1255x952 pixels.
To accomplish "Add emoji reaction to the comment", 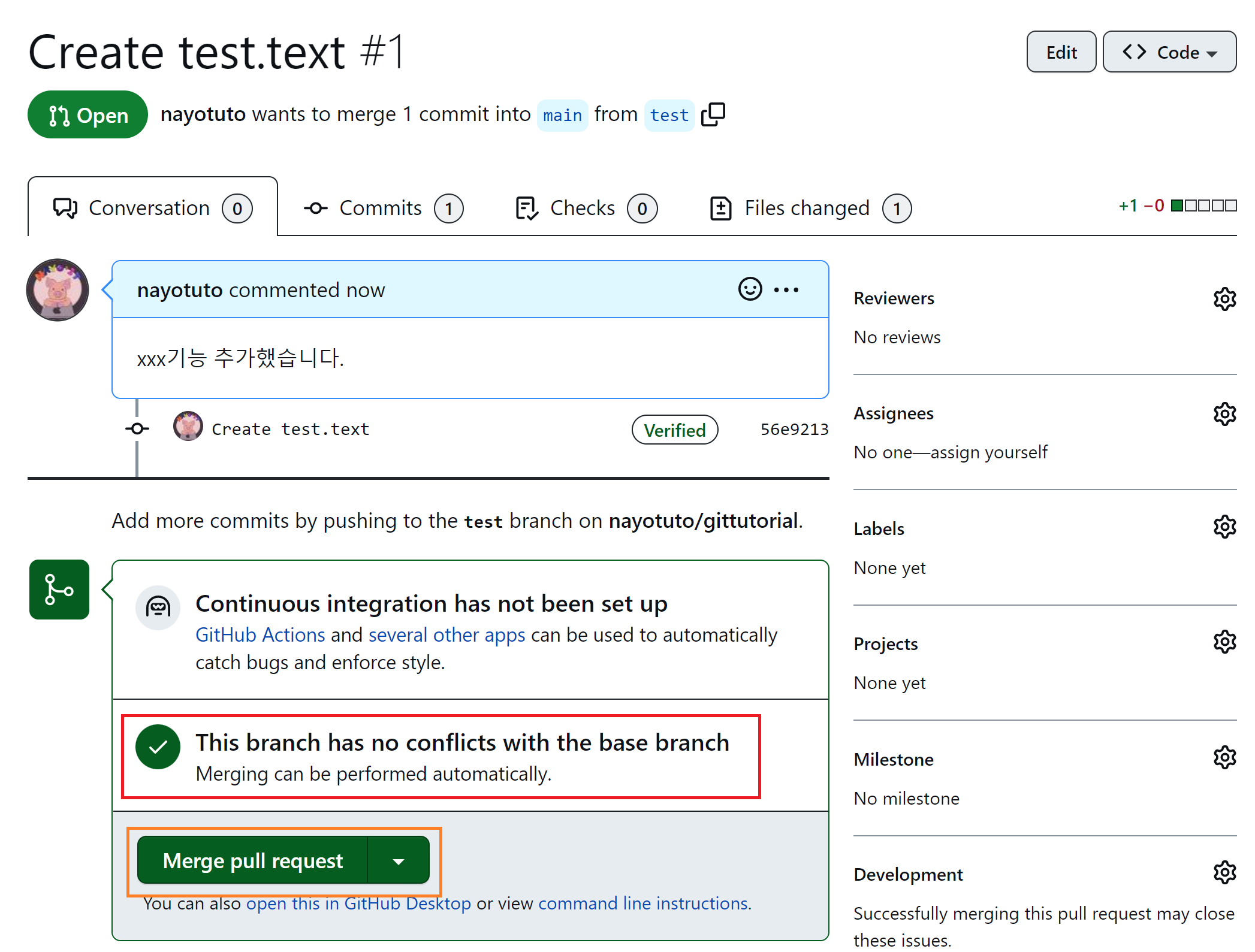I will [750, 289].
